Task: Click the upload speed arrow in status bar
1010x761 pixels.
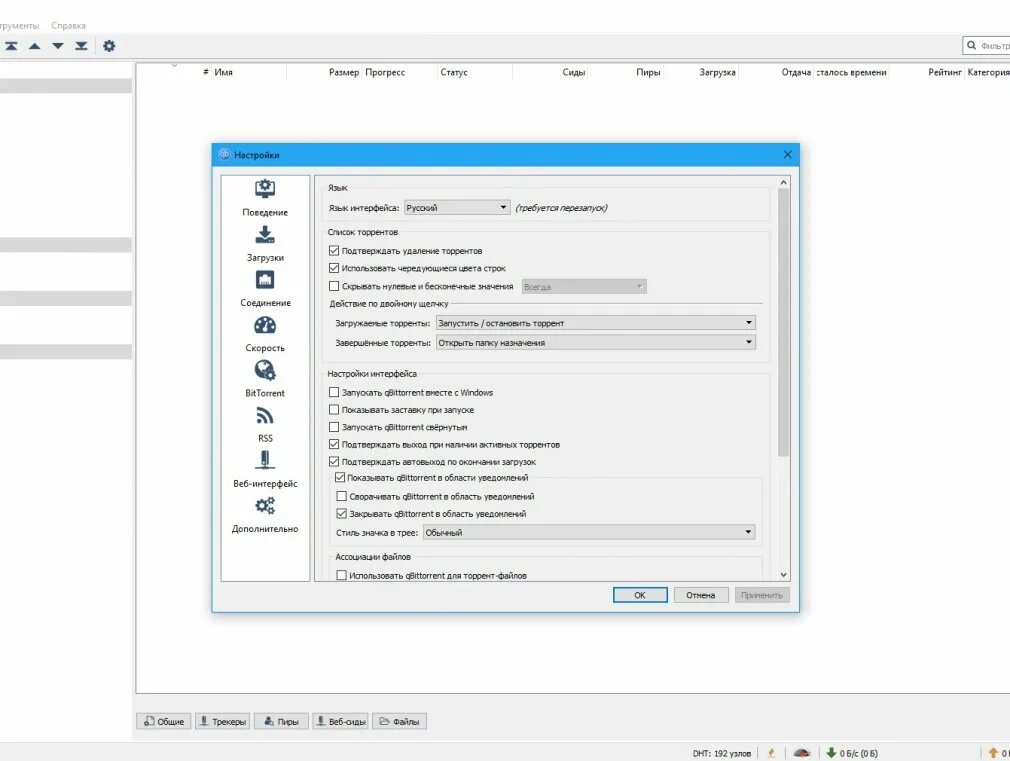Action: tap(993, 753)
